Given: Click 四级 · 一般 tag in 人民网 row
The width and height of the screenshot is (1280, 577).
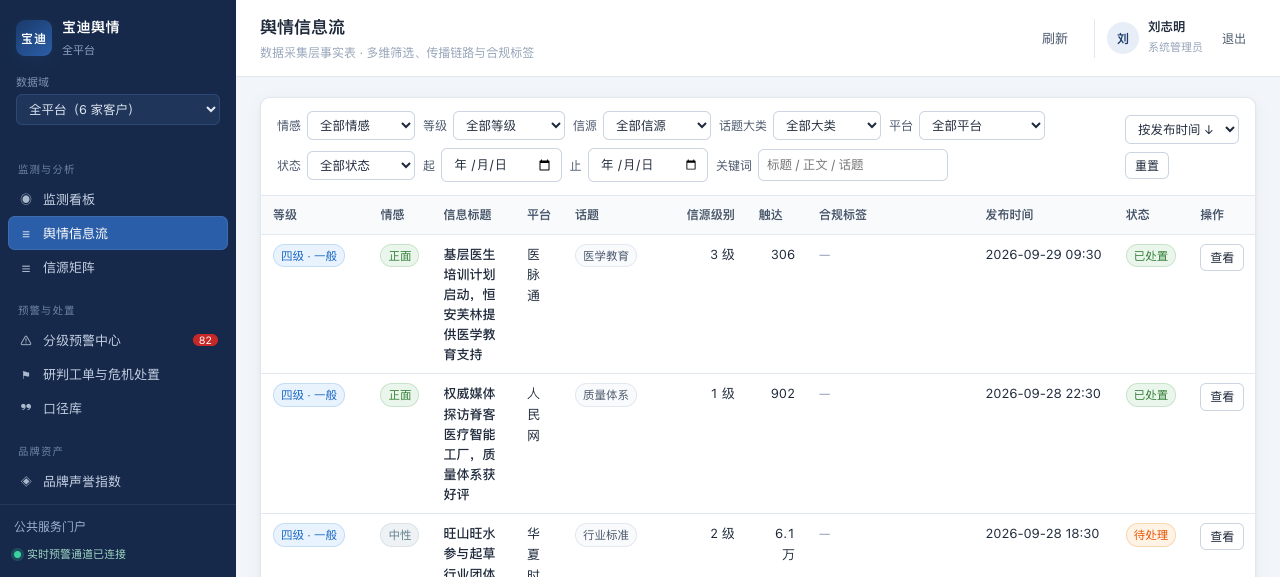Looking at the screenshot, I should (x=309, y=395).
